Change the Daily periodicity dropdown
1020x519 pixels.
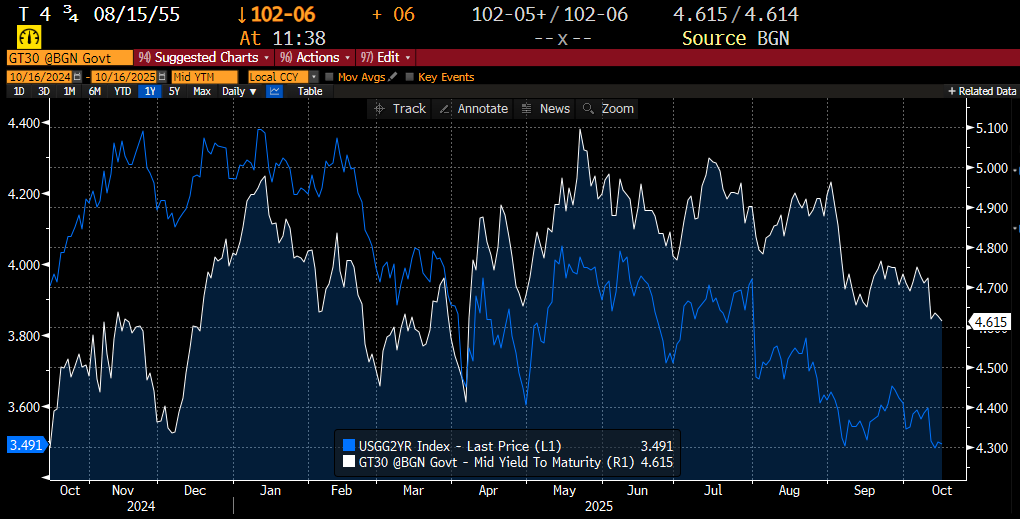(239, 91)
